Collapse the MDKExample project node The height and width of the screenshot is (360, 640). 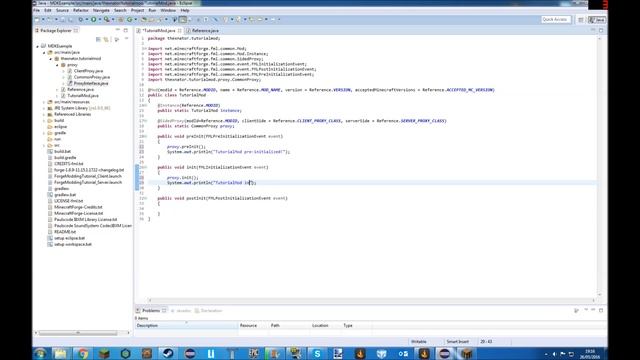pyautogui.click(x=38, y=47)
